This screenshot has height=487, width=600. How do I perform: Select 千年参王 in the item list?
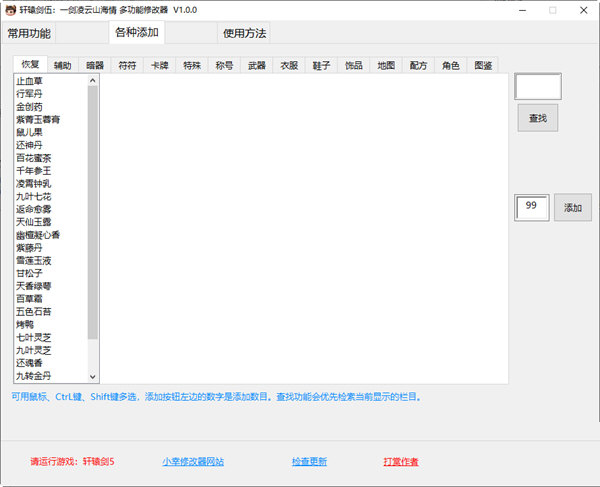(x=34, y=171)
